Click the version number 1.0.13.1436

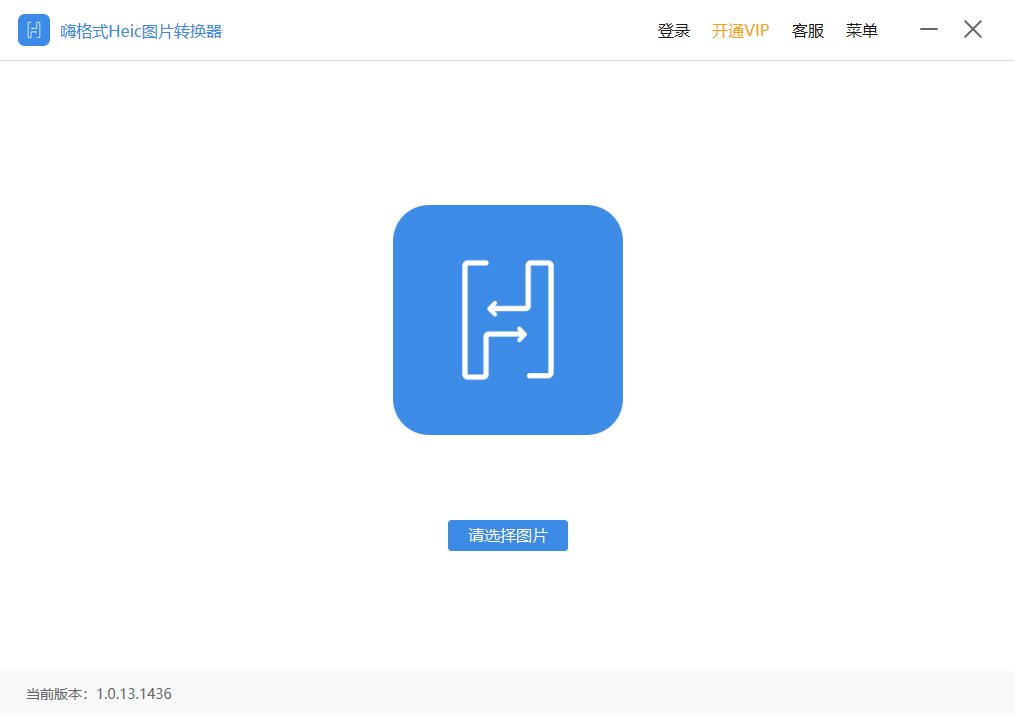click(x=134, y=694)
